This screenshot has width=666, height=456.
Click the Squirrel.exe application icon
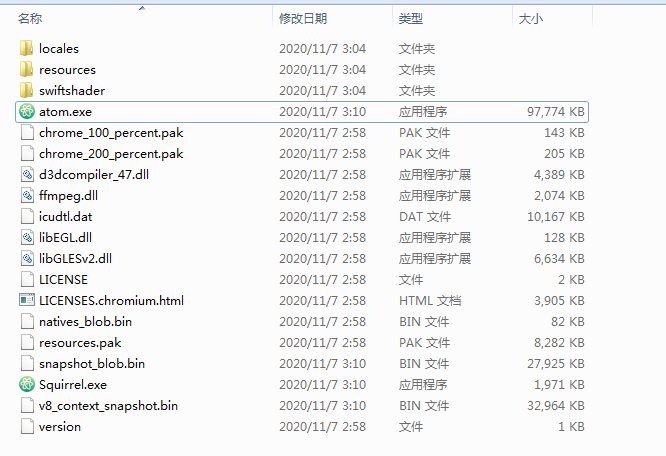tap(27, 385)
